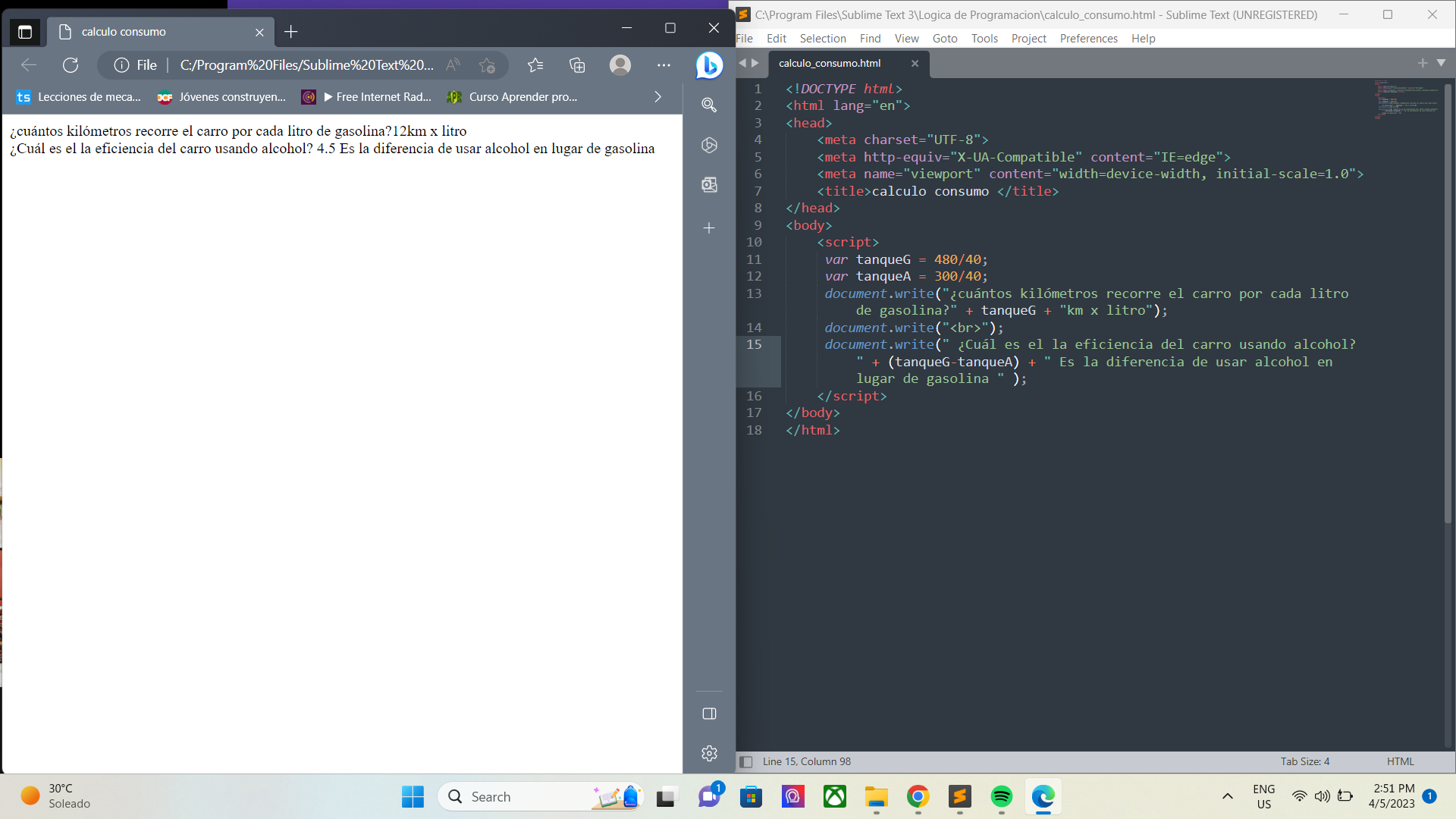Open the Tools menu in Sublime Text
The image size is (1456, 819).
click(984, 38)
